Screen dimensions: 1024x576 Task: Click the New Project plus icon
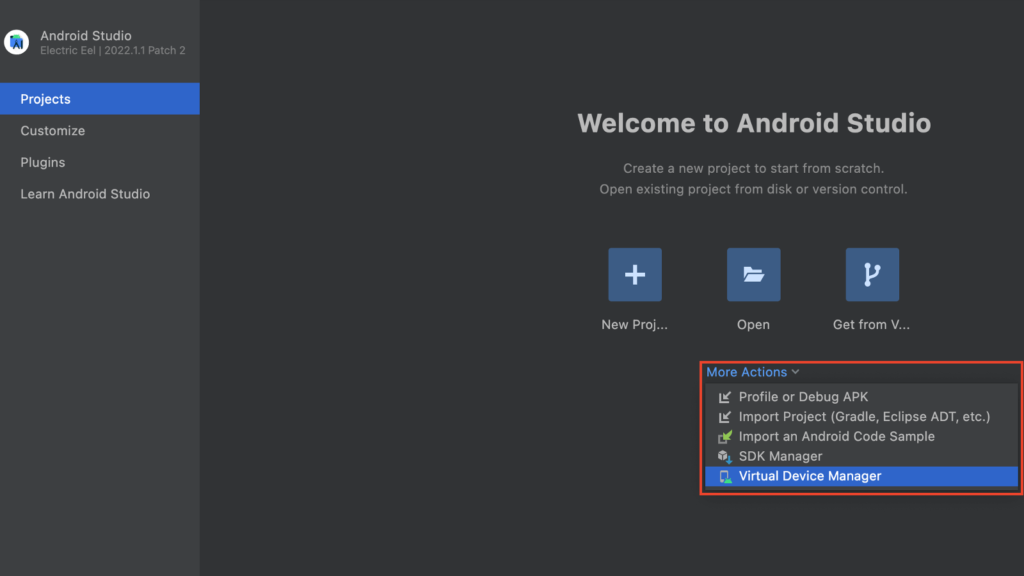pyautogui.click(x=635, y=274)
